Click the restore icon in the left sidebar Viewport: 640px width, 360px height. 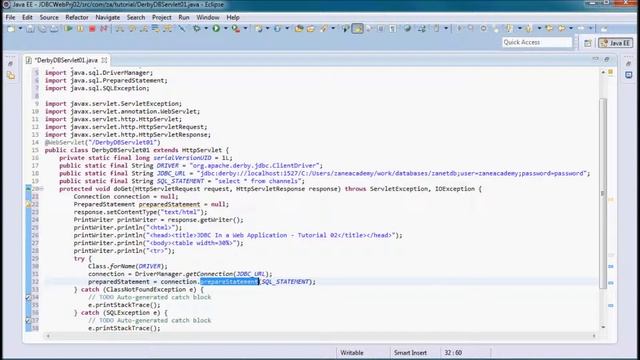coord(11,64)
